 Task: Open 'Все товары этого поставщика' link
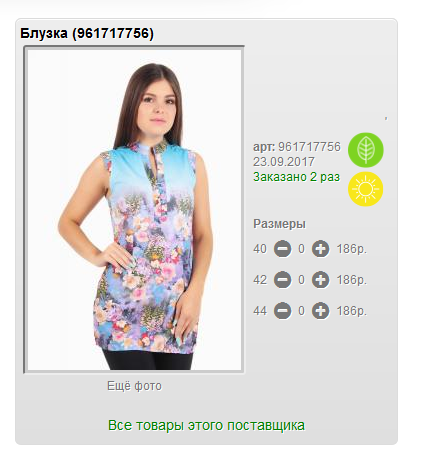point(206,425)
